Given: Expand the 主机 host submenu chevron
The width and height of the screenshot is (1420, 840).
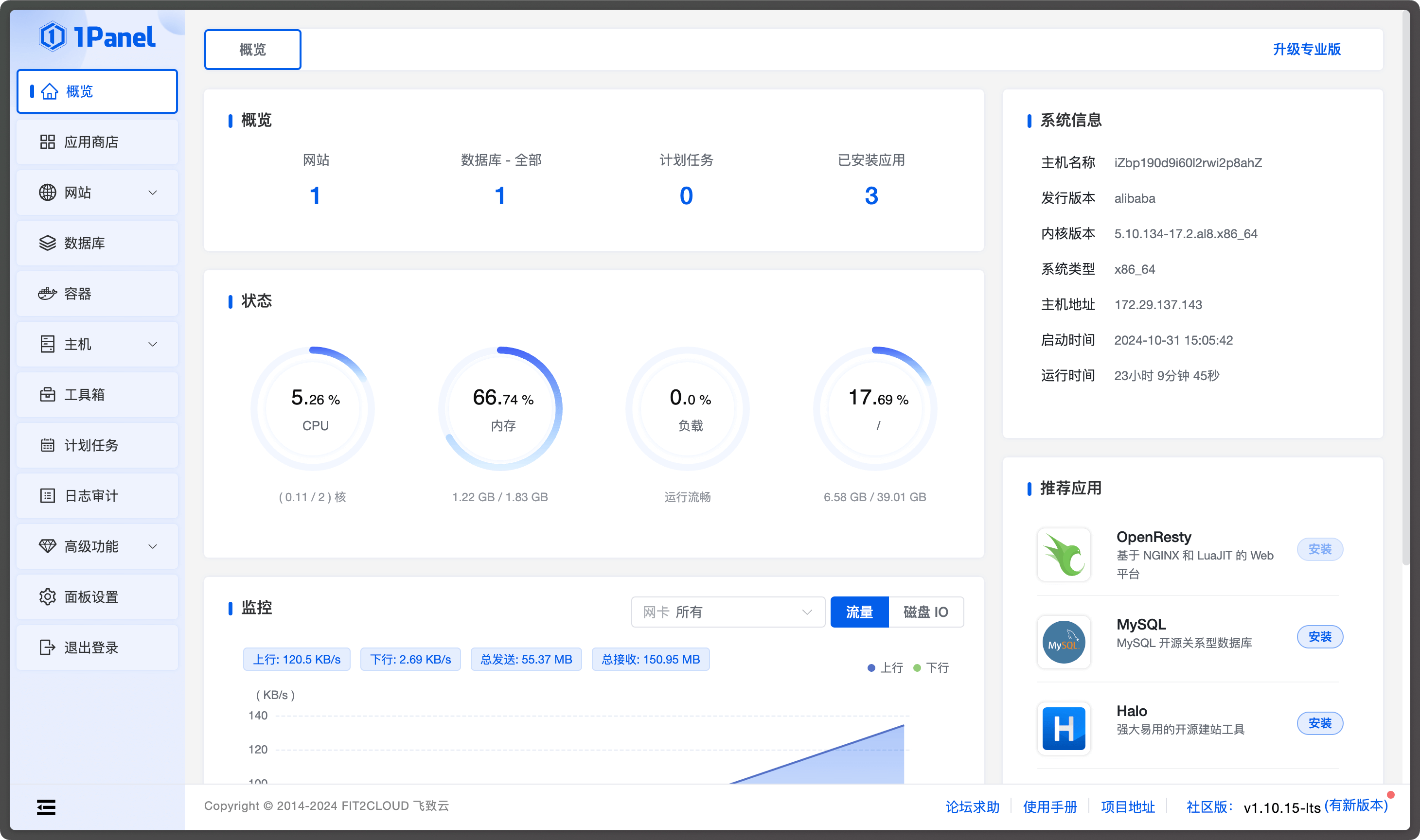Looking at the screenshot, I should point(152,344).
